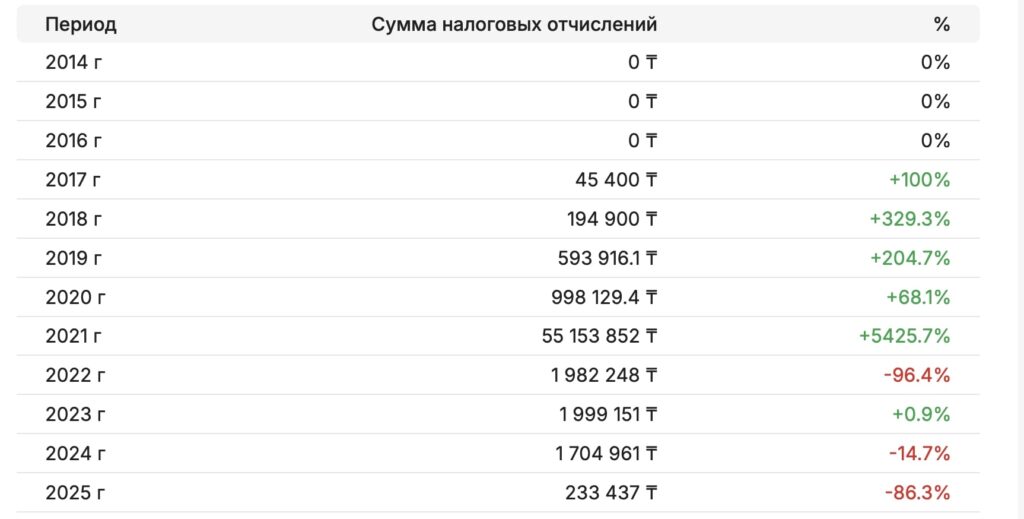Select the 2024 г period cell
This screenshot has height=519, width=1024.
click(x=76, y=454)
